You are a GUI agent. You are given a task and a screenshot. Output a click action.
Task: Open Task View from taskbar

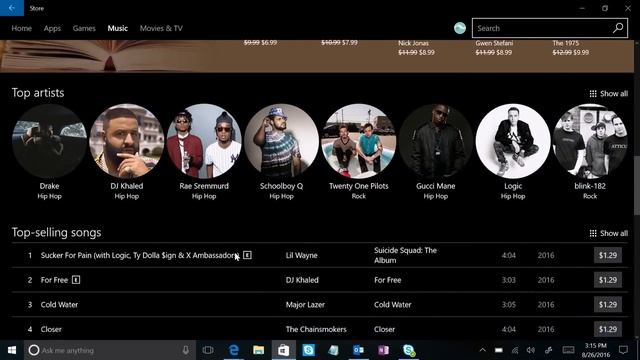[x=208, y=350]
